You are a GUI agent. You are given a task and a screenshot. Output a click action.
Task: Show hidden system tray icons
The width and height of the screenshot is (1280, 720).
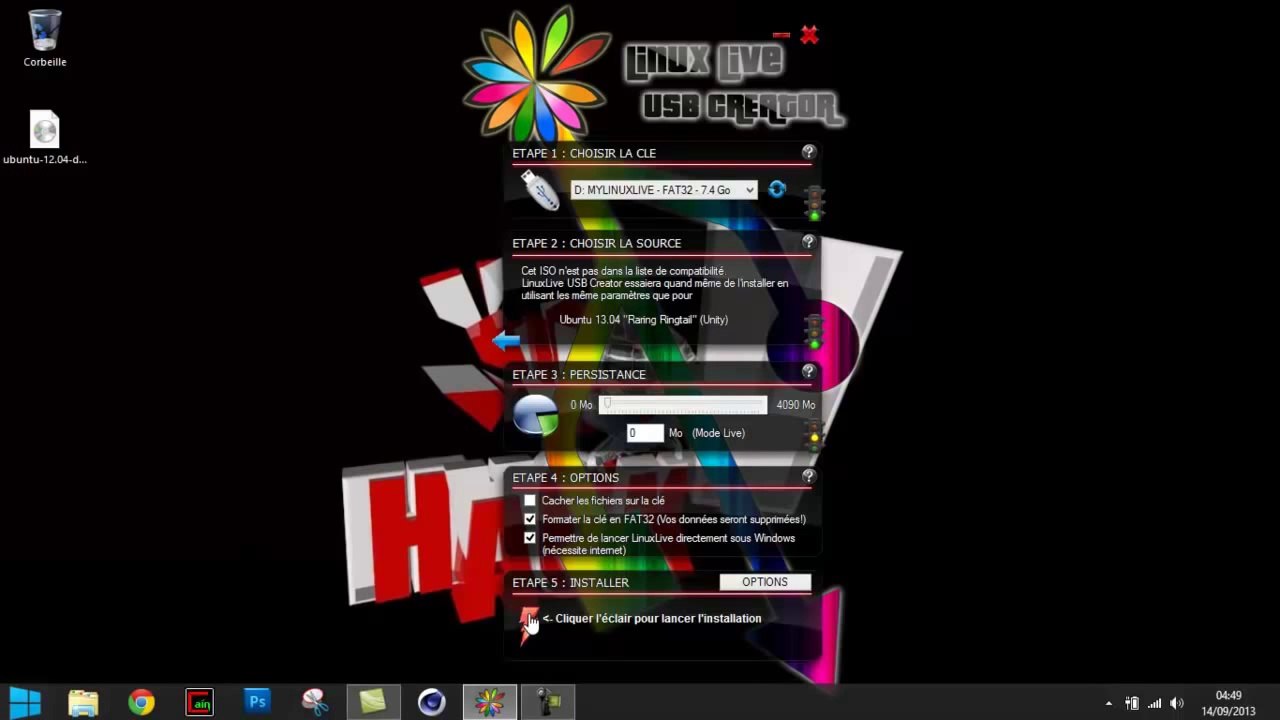[x=1108, y=703]
